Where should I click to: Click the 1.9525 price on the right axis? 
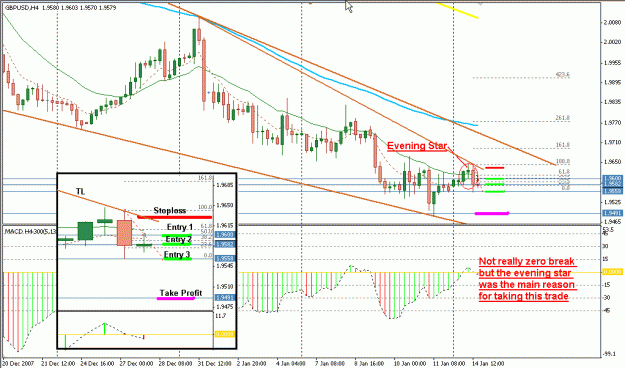point(612,202)
